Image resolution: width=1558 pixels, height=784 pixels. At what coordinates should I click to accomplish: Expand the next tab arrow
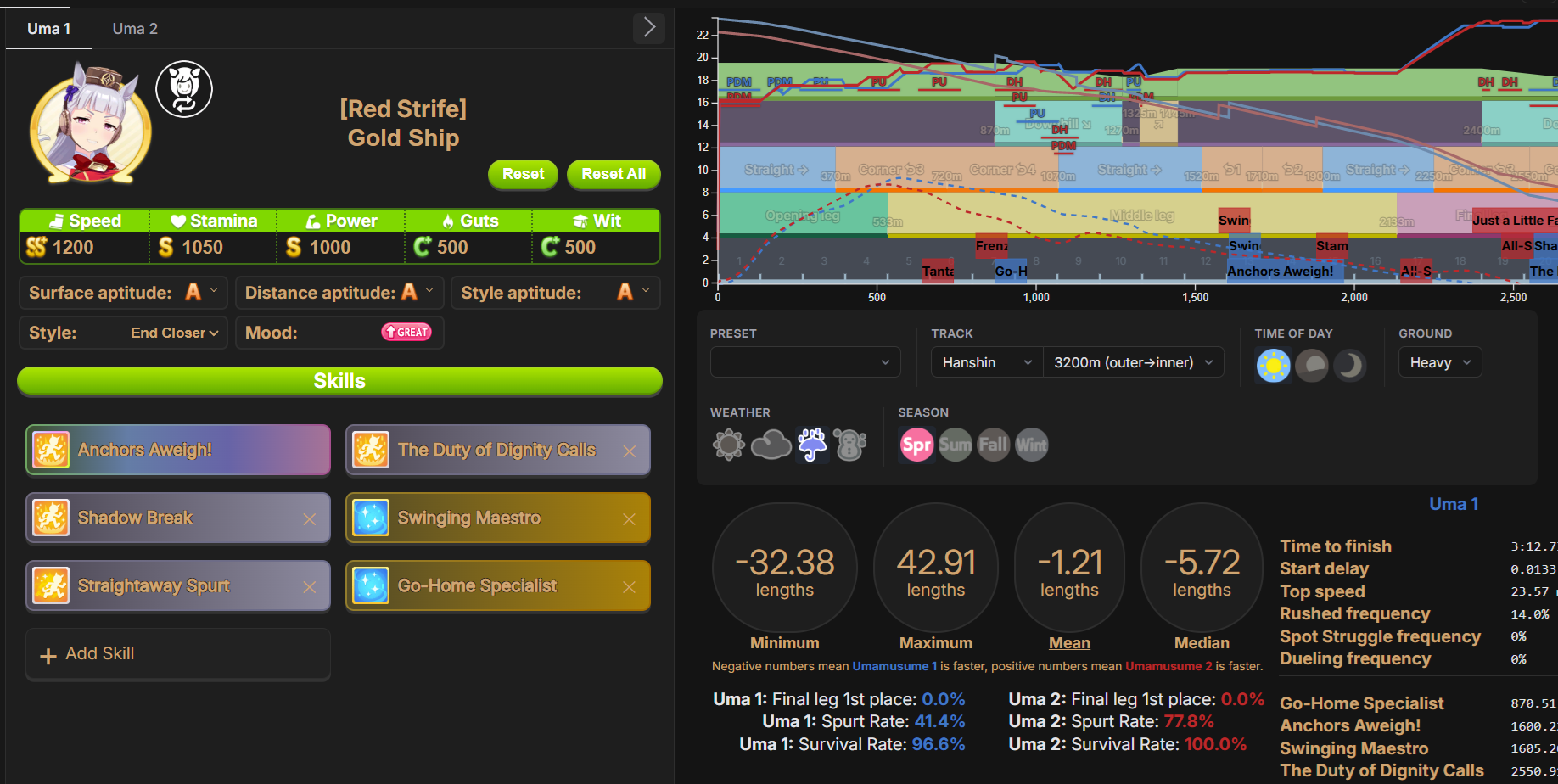649,27
